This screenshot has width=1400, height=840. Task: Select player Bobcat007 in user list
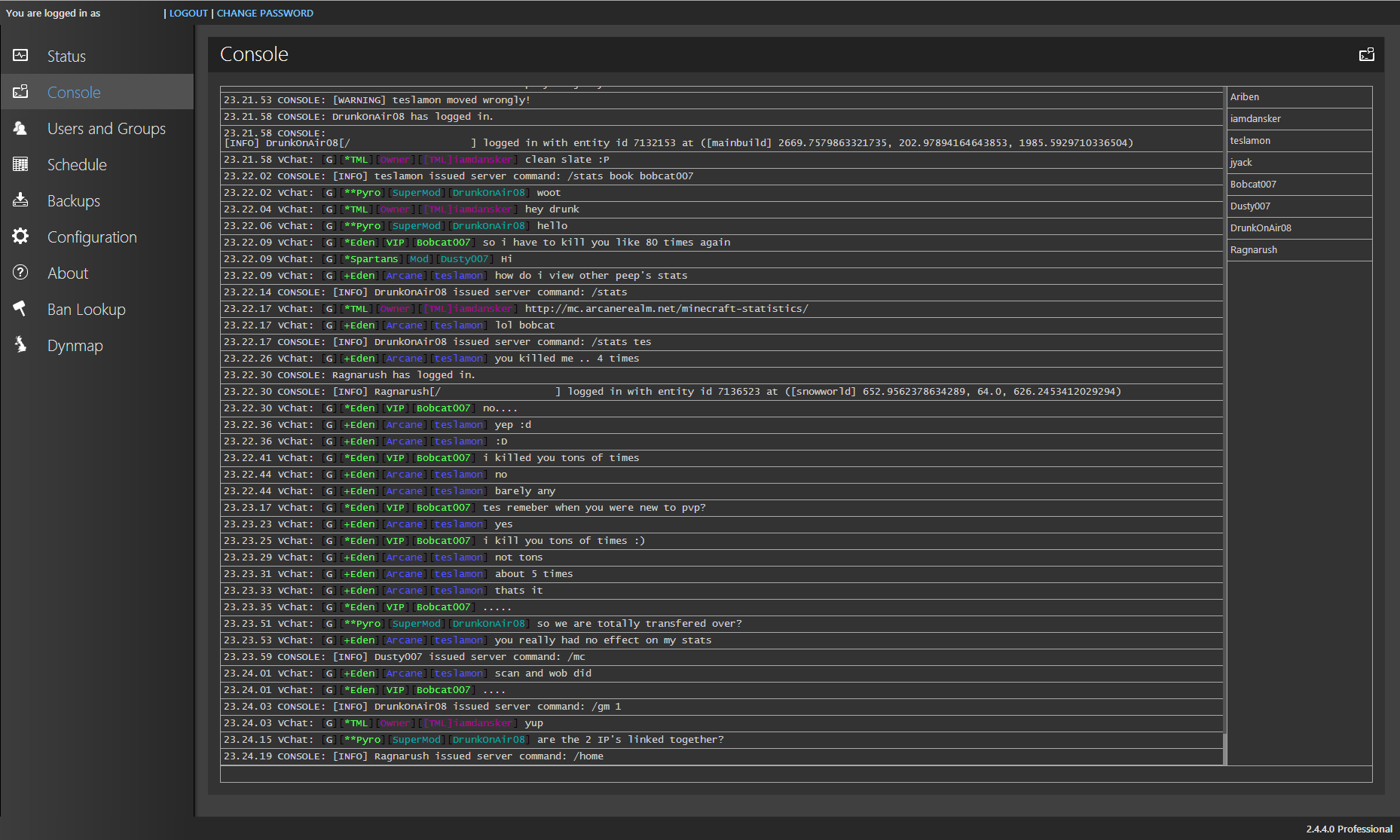[x=1299, y=185]
